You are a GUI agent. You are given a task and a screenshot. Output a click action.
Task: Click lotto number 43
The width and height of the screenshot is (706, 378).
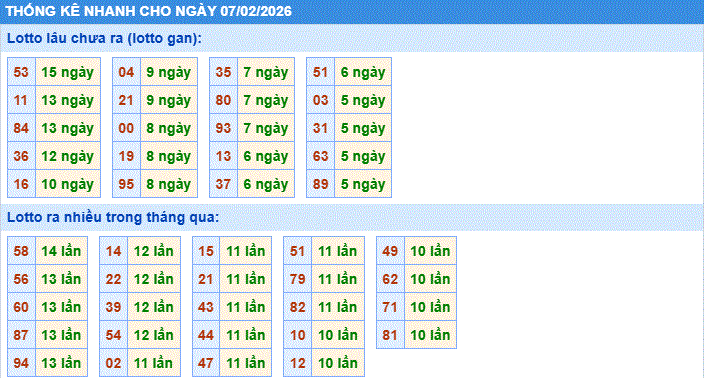[206, 307]
